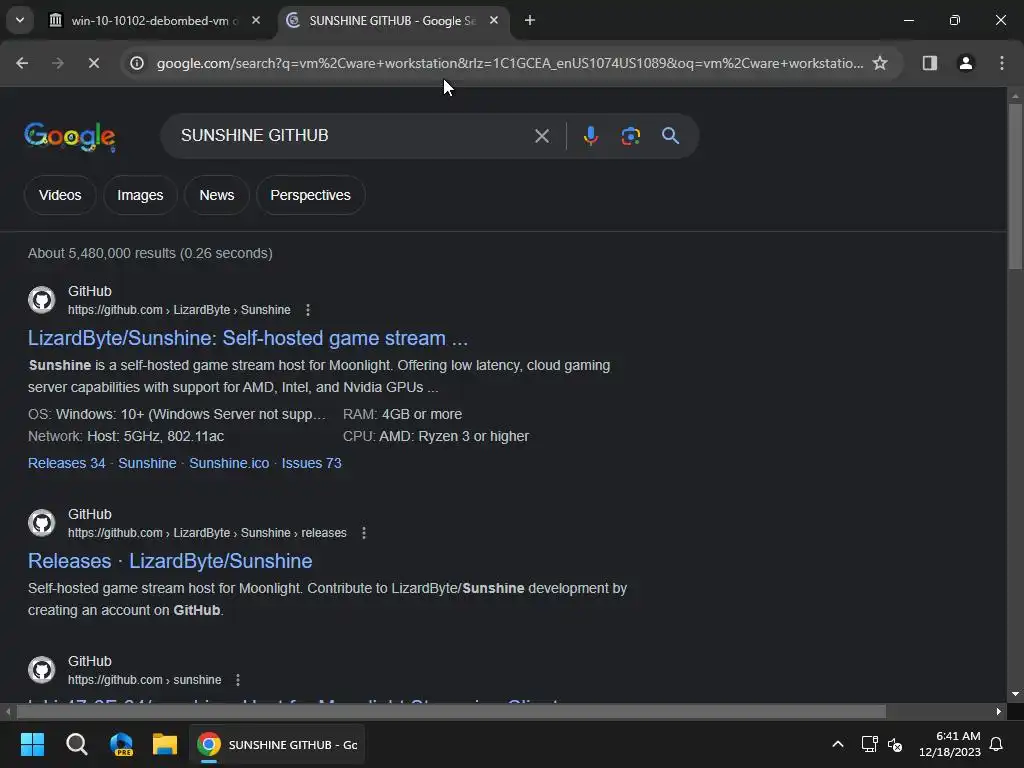This screenshot has width=1024, height=768.
Task: Go forward to the next page
Action: coord(57,63)
